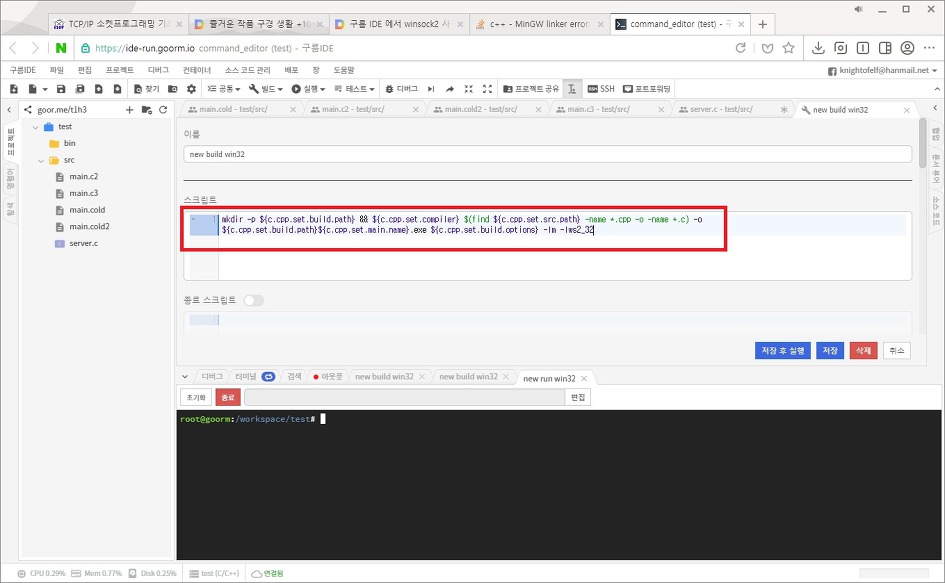Click the add new file plus icon
Screen dimensions: 945x583
[129, 110]
